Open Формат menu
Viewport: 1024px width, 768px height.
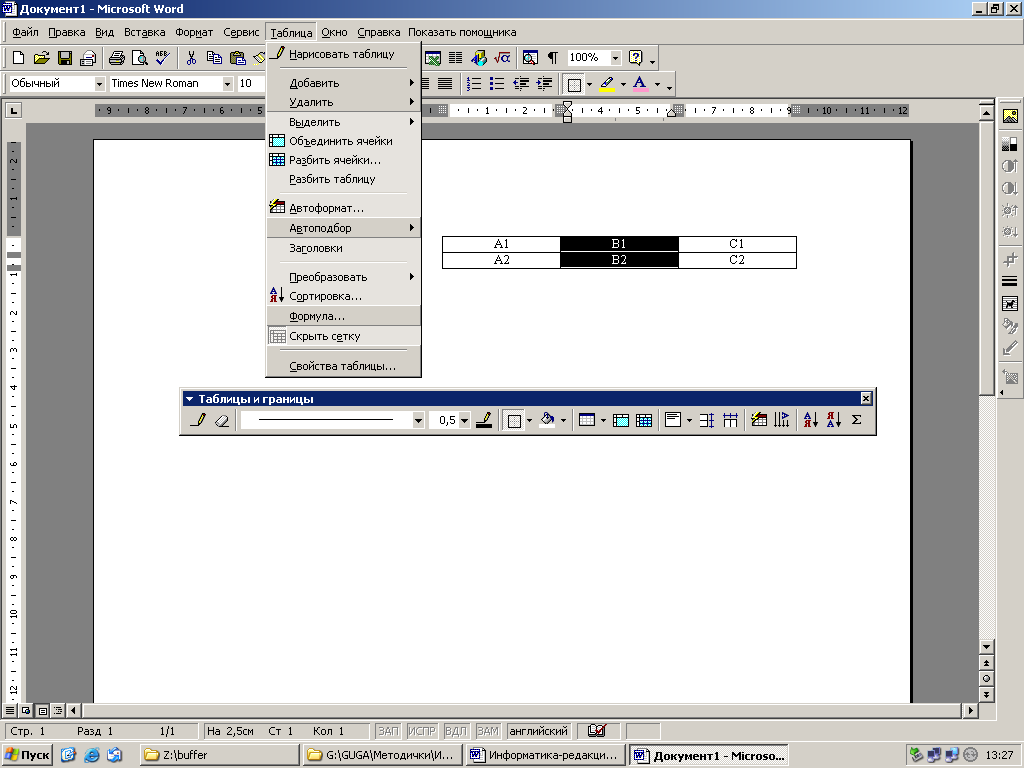click(x=194, y=32)
